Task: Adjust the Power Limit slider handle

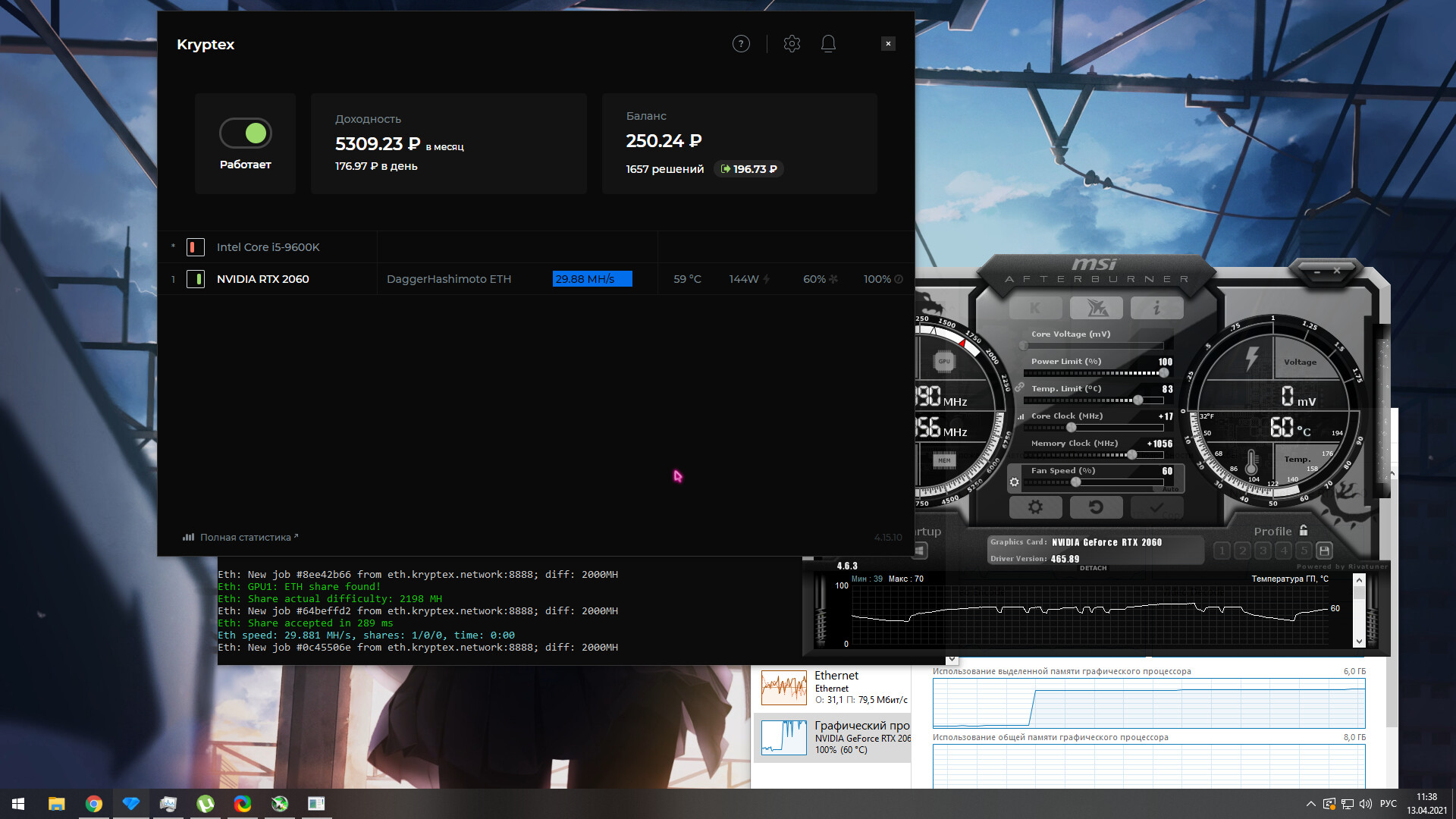Action: [1164, 373]
